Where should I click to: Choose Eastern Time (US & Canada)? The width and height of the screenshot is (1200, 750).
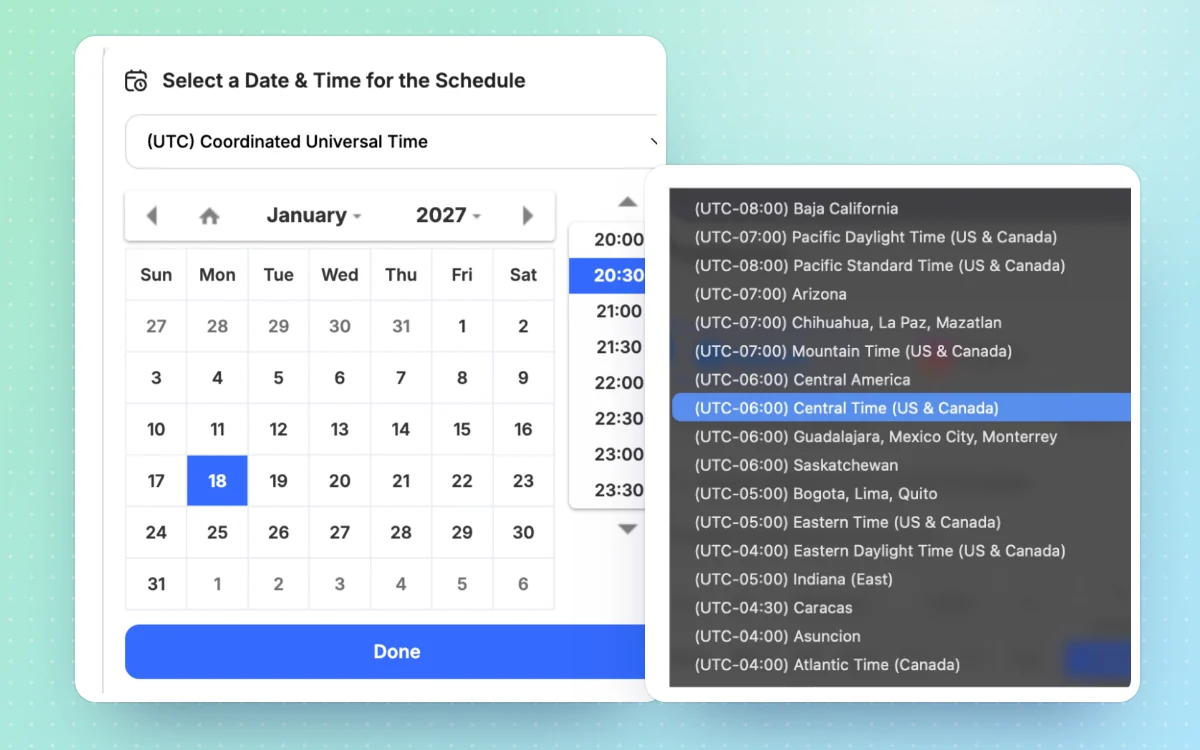click(901, 522)
